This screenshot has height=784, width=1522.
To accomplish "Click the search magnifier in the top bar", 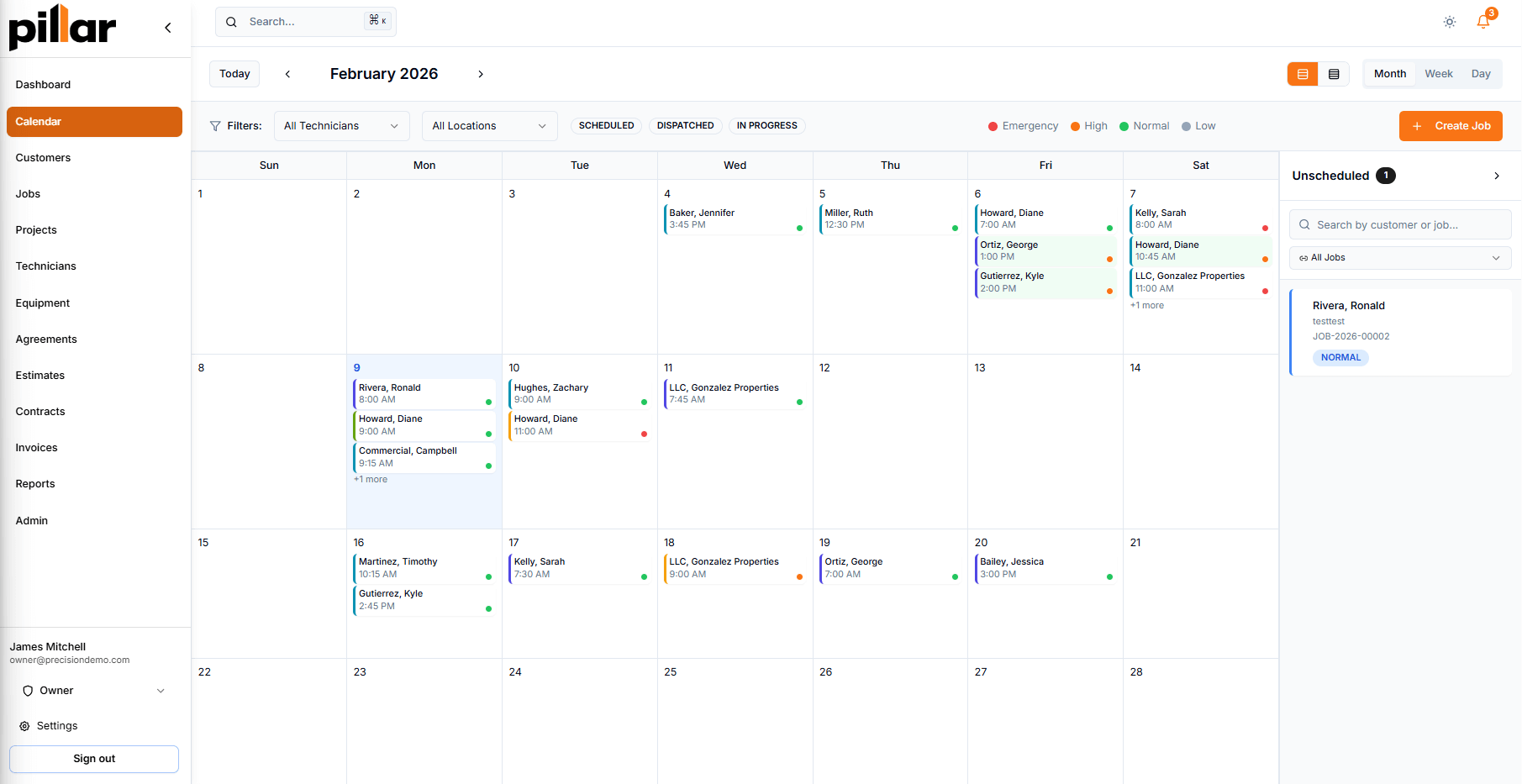I will point(231,21).
